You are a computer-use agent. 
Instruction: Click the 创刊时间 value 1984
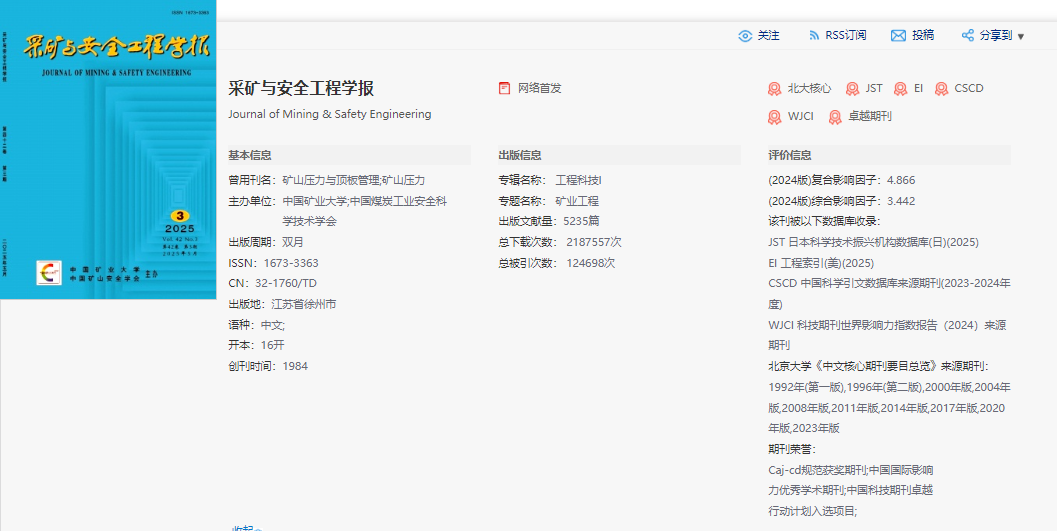click(295, 366)
